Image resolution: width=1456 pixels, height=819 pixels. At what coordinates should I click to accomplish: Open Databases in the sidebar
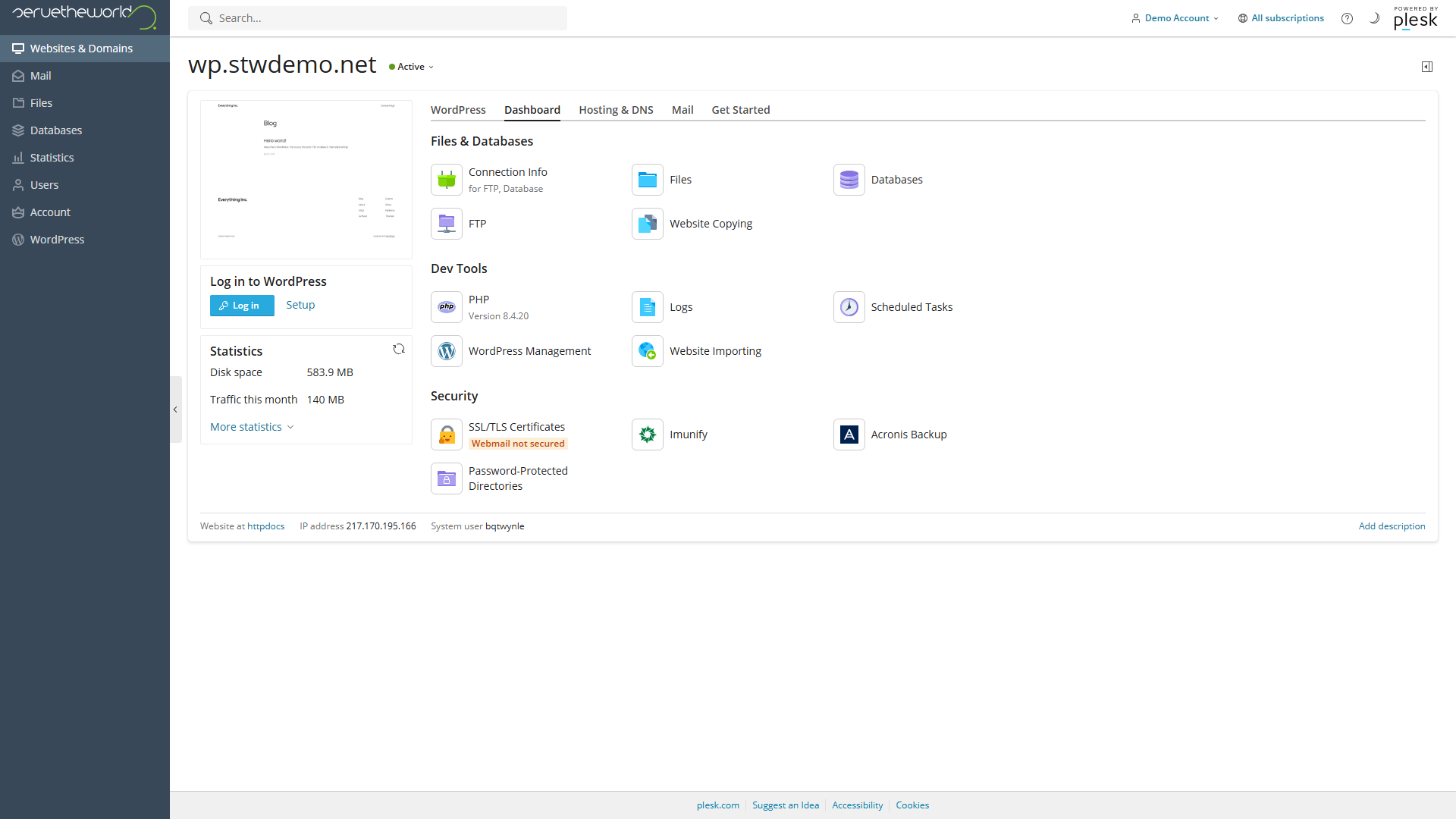(85, 130)
